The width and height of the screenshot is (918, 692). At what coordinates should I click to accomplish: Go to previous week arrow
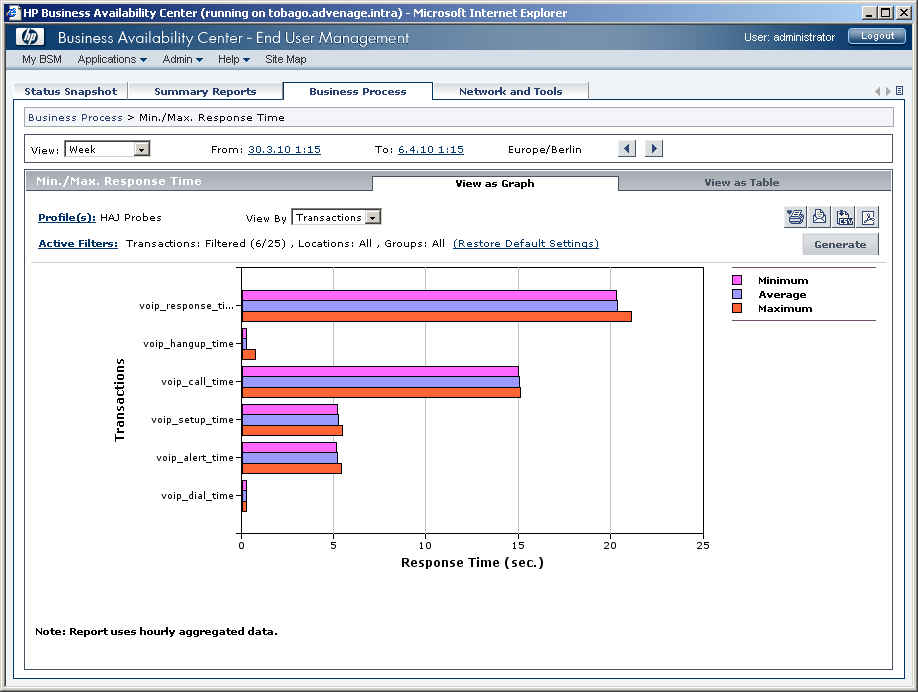pyautogui.click(x=627, y=149)
